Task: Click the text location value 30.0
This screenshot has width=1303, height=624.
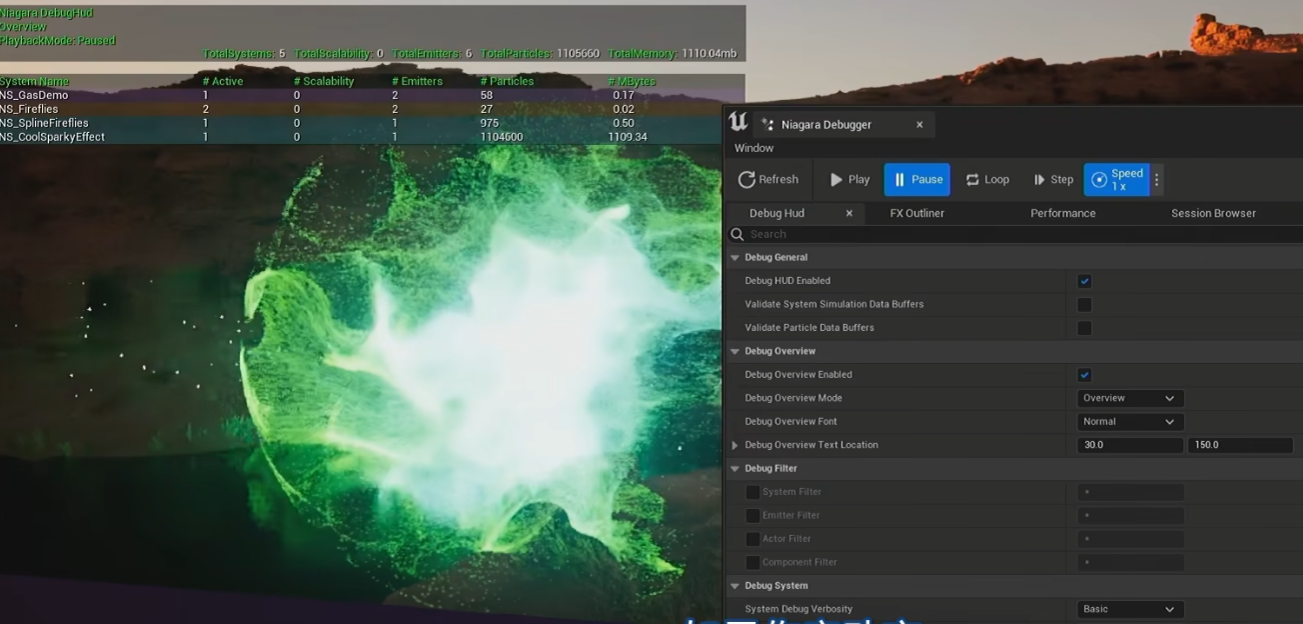Action: [1130, 445]
